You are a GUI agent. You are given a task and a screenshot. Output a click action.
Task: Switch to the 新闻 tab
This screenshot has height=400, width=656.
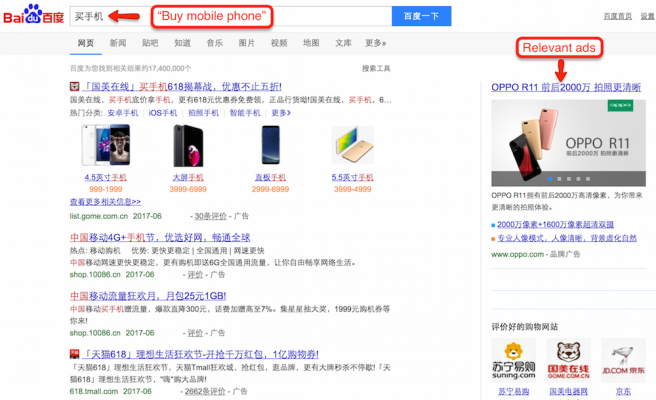pyautogui.click(x=118, y=43)
